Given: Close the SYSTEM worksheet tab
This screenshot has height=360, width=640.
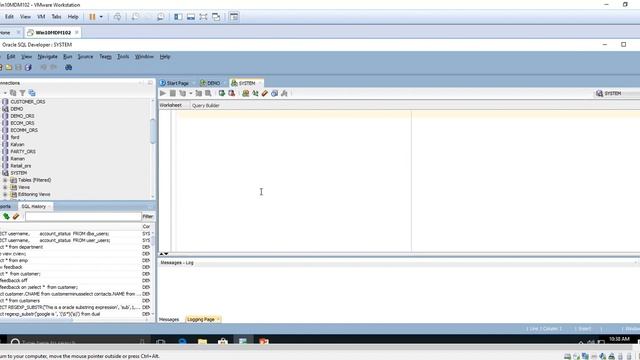Looking at the screenshot, I should point(260,83).
